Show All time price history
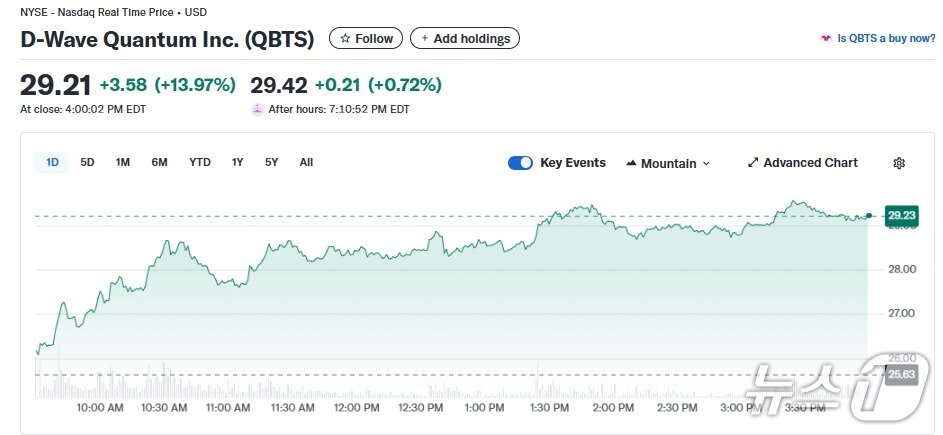 [306, 162]
